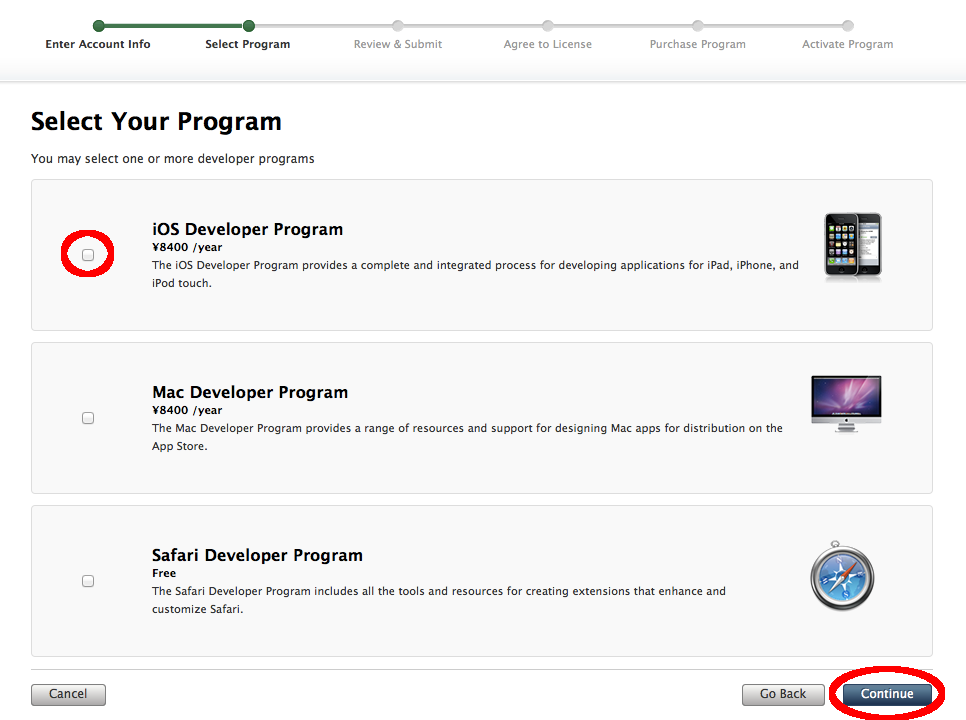This screenshot has height=720, width=966.
Task: Click the iPhone image for iOS program
Action: (x=853, y=245)
